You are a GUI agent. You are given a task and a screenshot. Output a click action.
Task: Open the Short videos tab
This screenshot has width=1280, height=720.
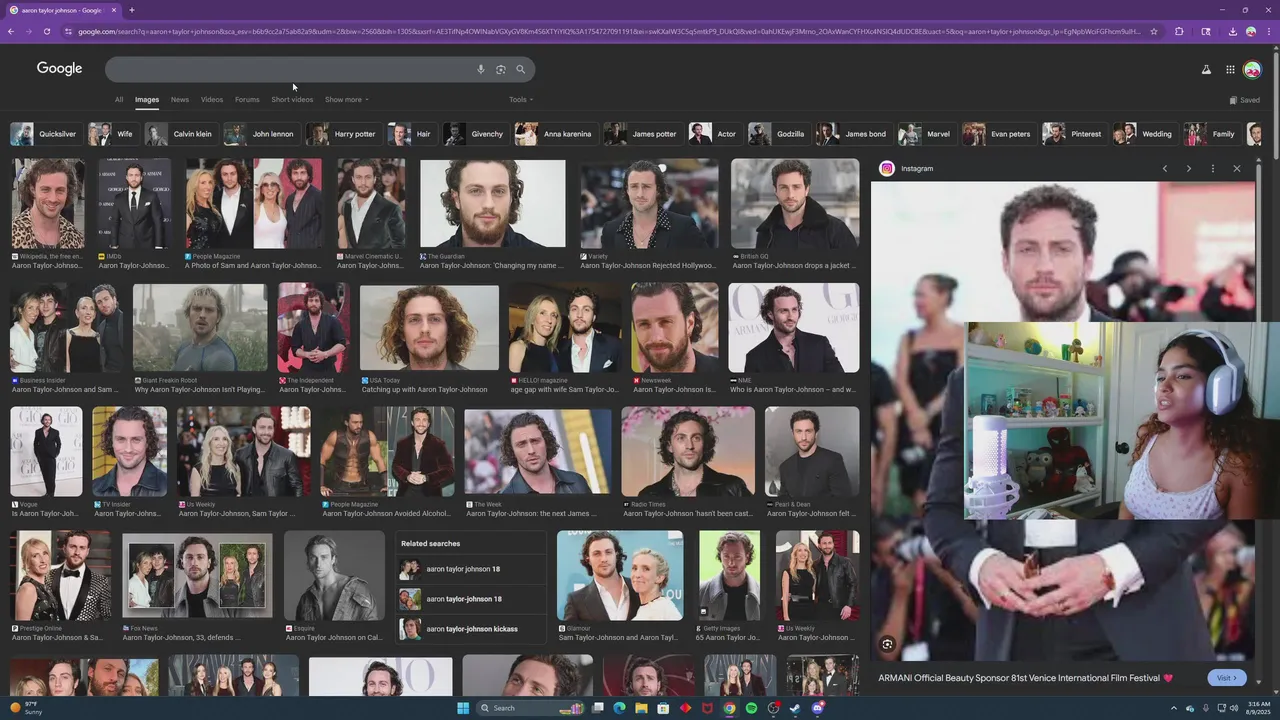(292, 99)
